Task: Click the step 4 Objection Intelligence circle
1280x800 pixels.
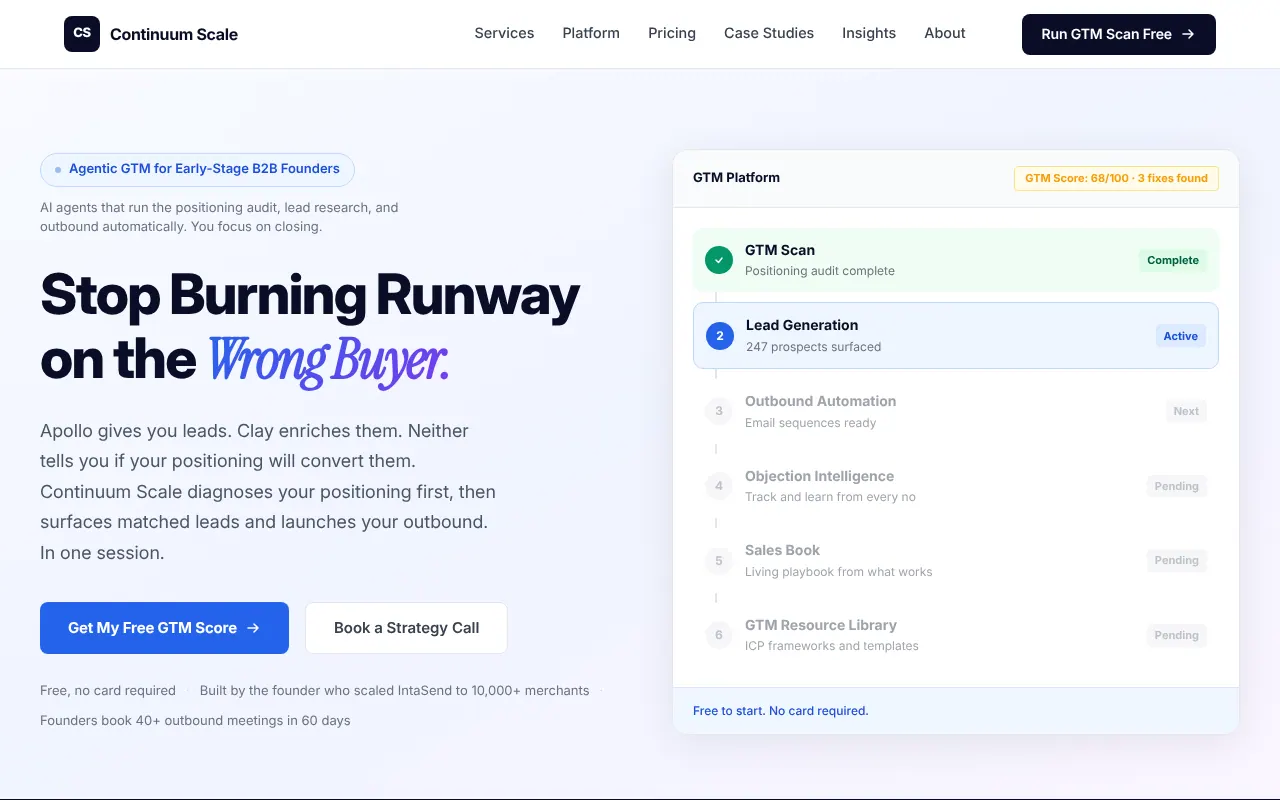Action: [x=719, y=486]
